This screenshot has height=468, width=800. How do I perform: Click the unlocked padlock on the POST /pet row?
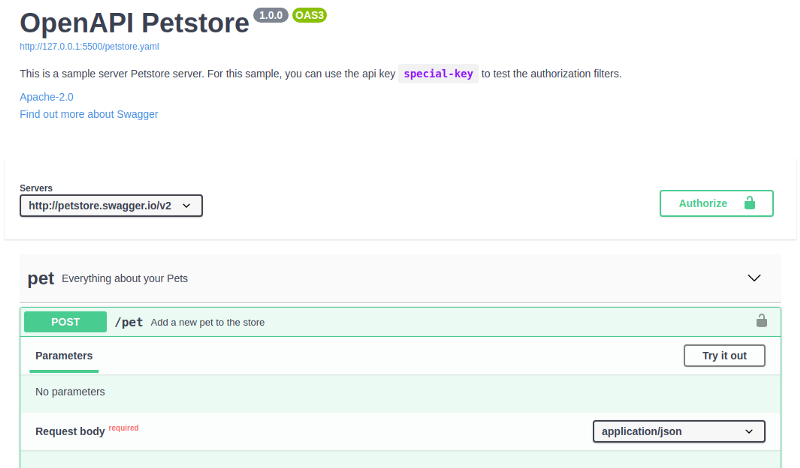(761, 321)
